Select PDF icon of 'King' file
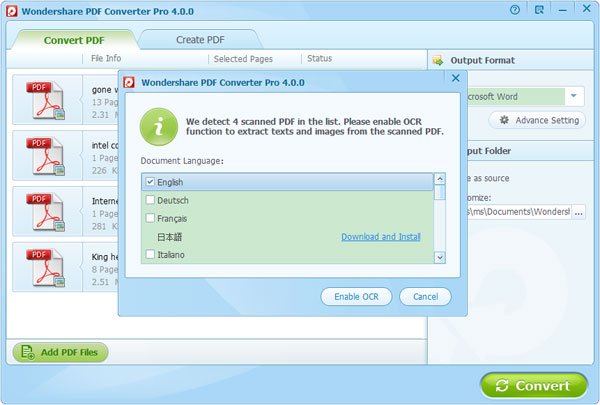600x405 pixels. click(x=46, y=268)
